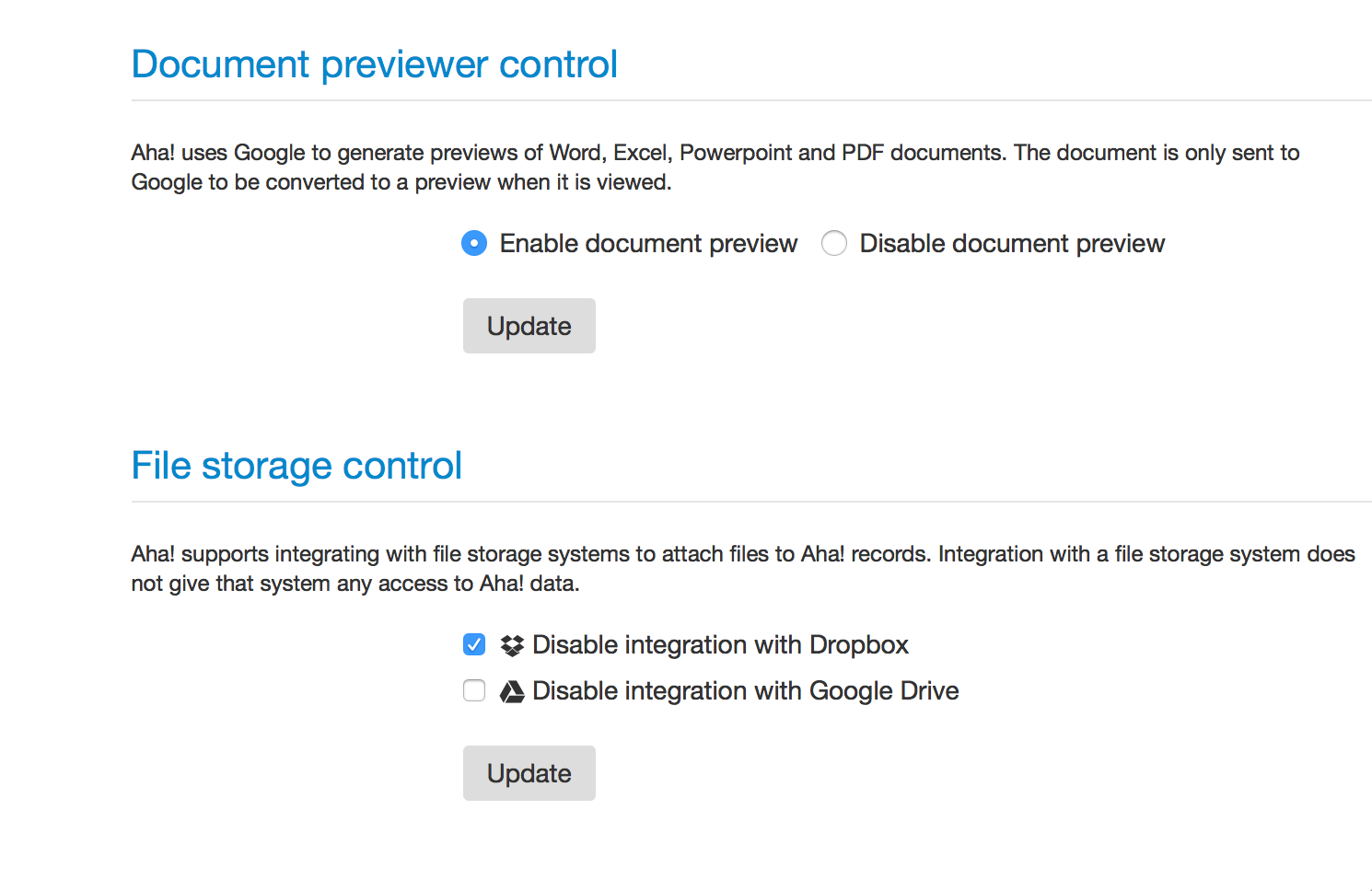Check the Disable integration with Google Drive checkbox
1372x891 pixels.
tap(474, 690)
